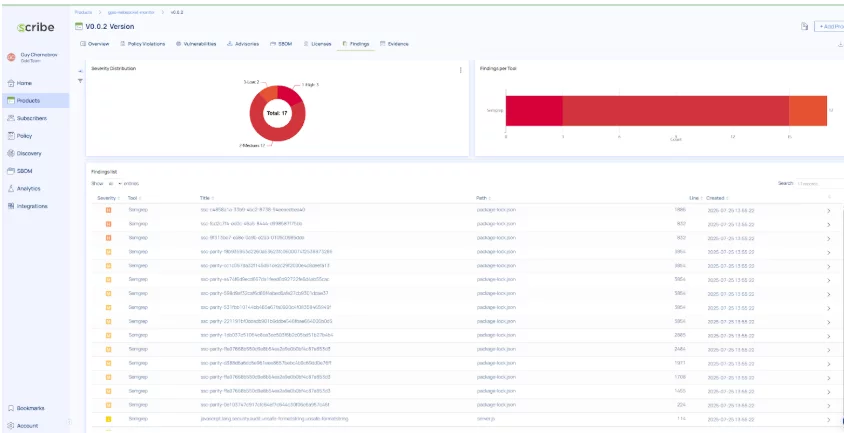Expand the server.js finding row chevron

pos(828,420)
